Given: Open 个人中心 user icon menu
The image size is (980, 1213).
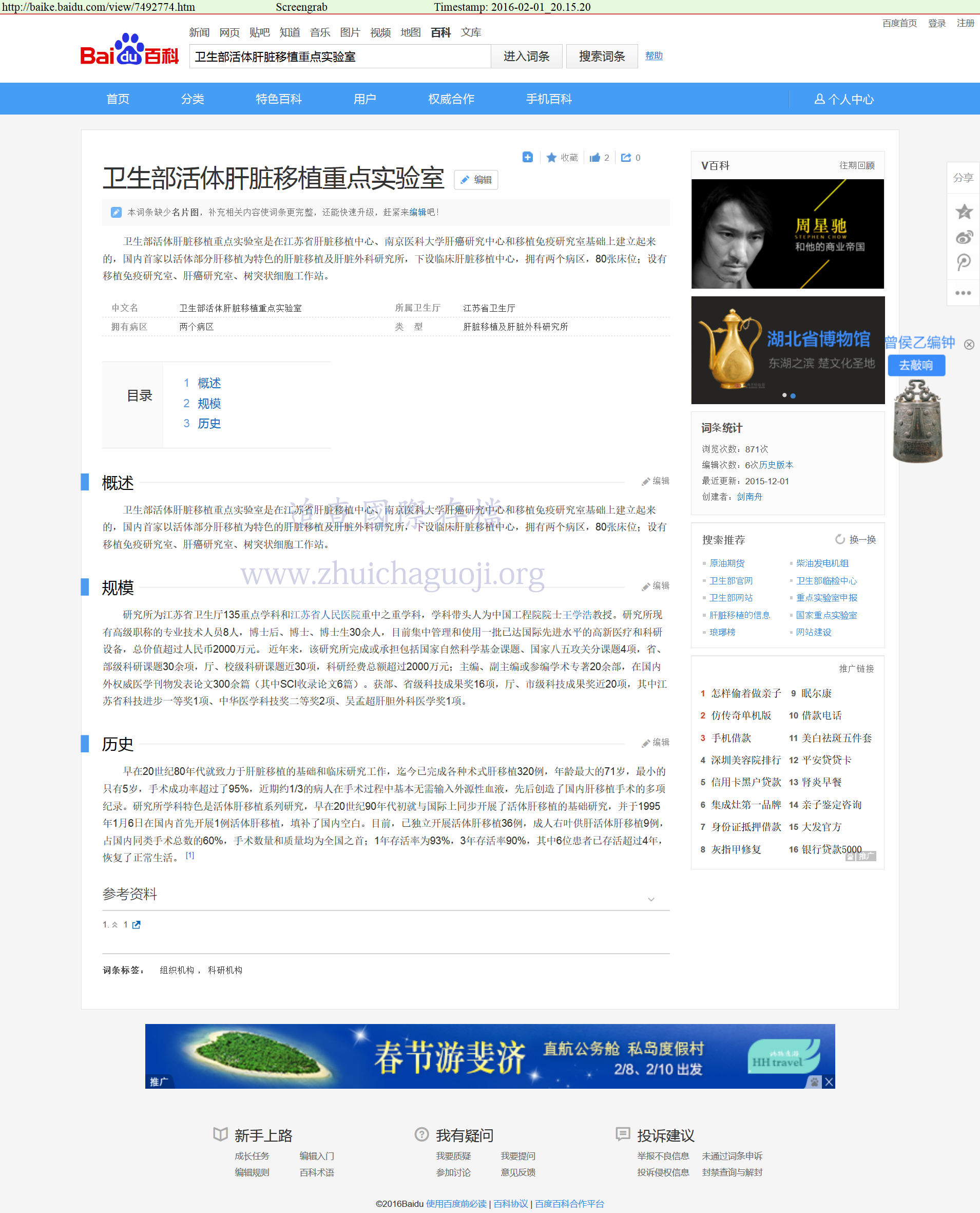Looking at the screenshot, I should (x=843, y=100).
